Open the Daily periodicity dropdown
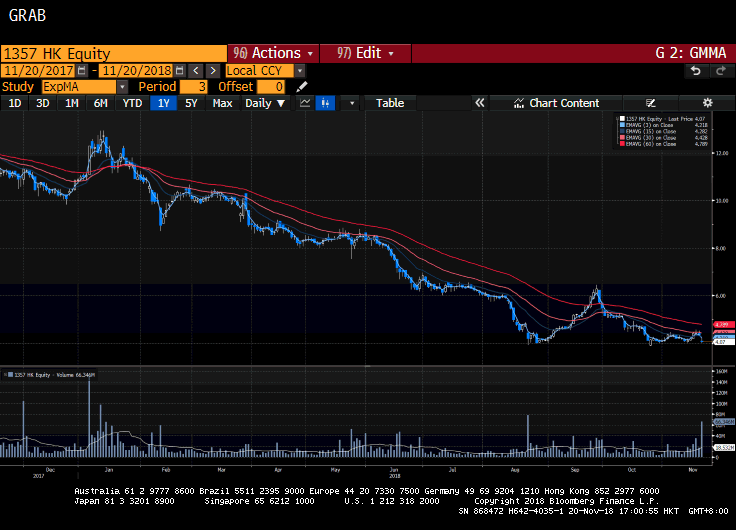The height and width of the screenshot is (530, 736). 265,103
